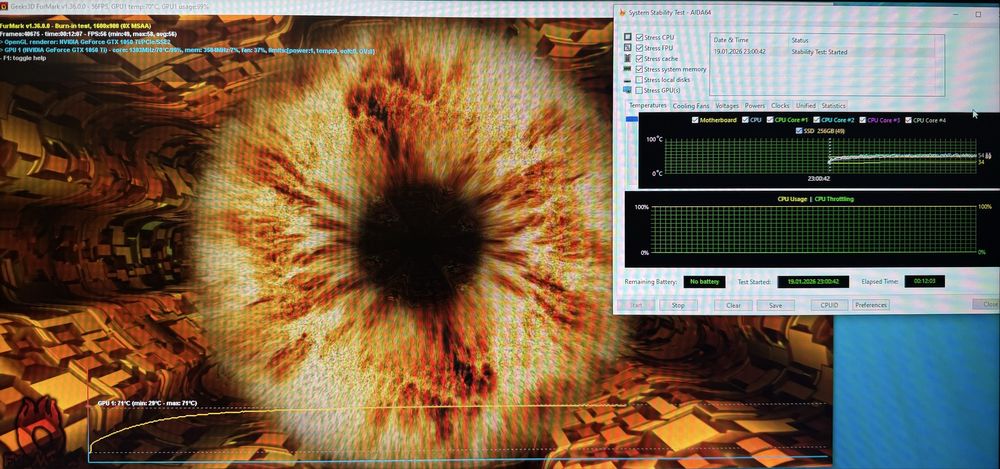Viewport: 1000px width, 469px height.
Task: Click the Elapsed Time value 00:12:03
Action: (x=924, y=281)
